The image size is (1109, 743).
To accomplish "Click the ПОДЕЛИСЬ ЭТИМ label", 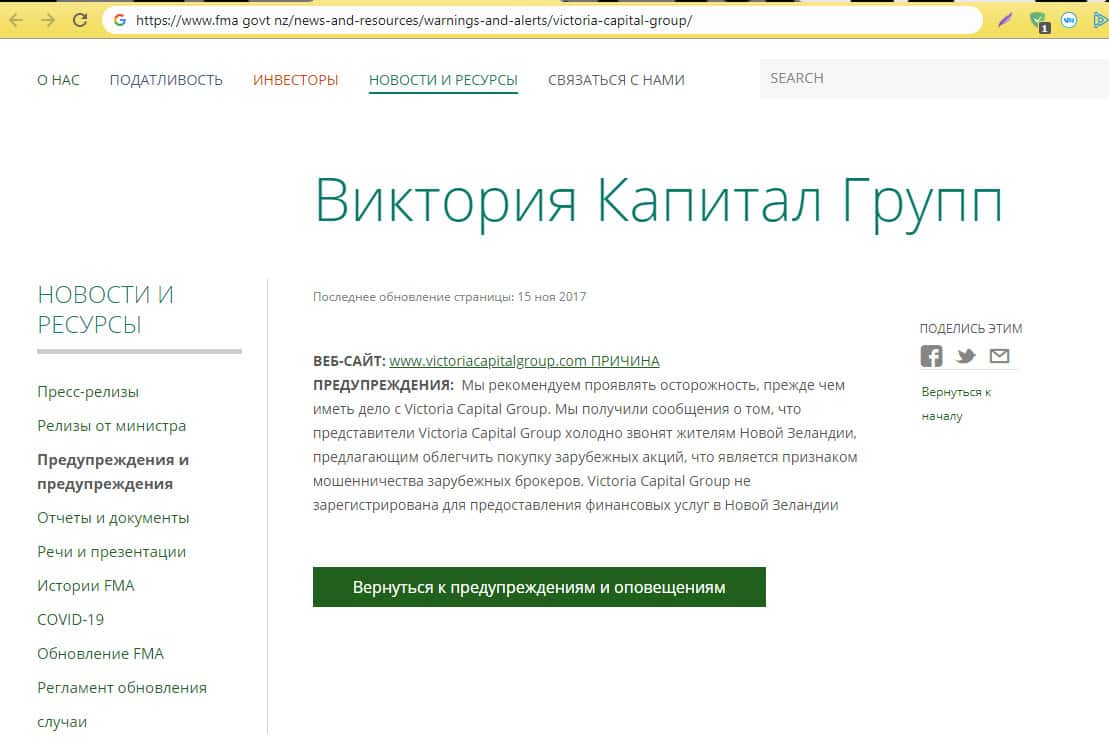I will (970, 328).
